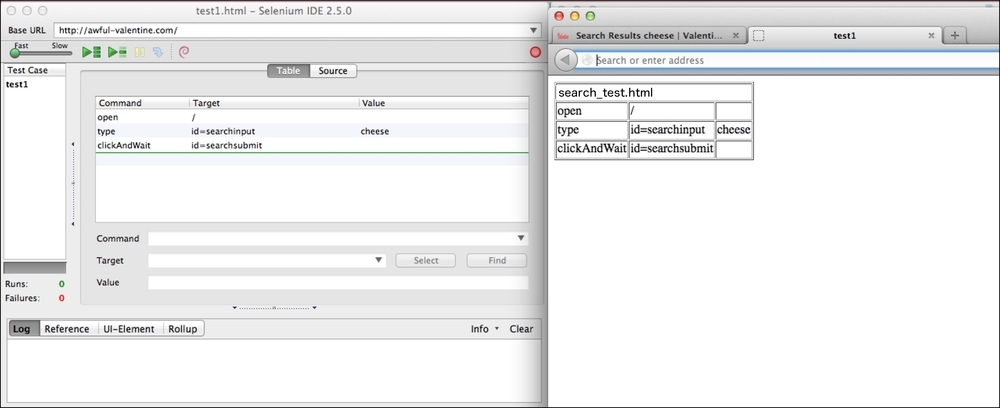The width and height of the screenshot is (1000, 408).
Task: Open the Command combo box dropdown
Action: [522, 238]
